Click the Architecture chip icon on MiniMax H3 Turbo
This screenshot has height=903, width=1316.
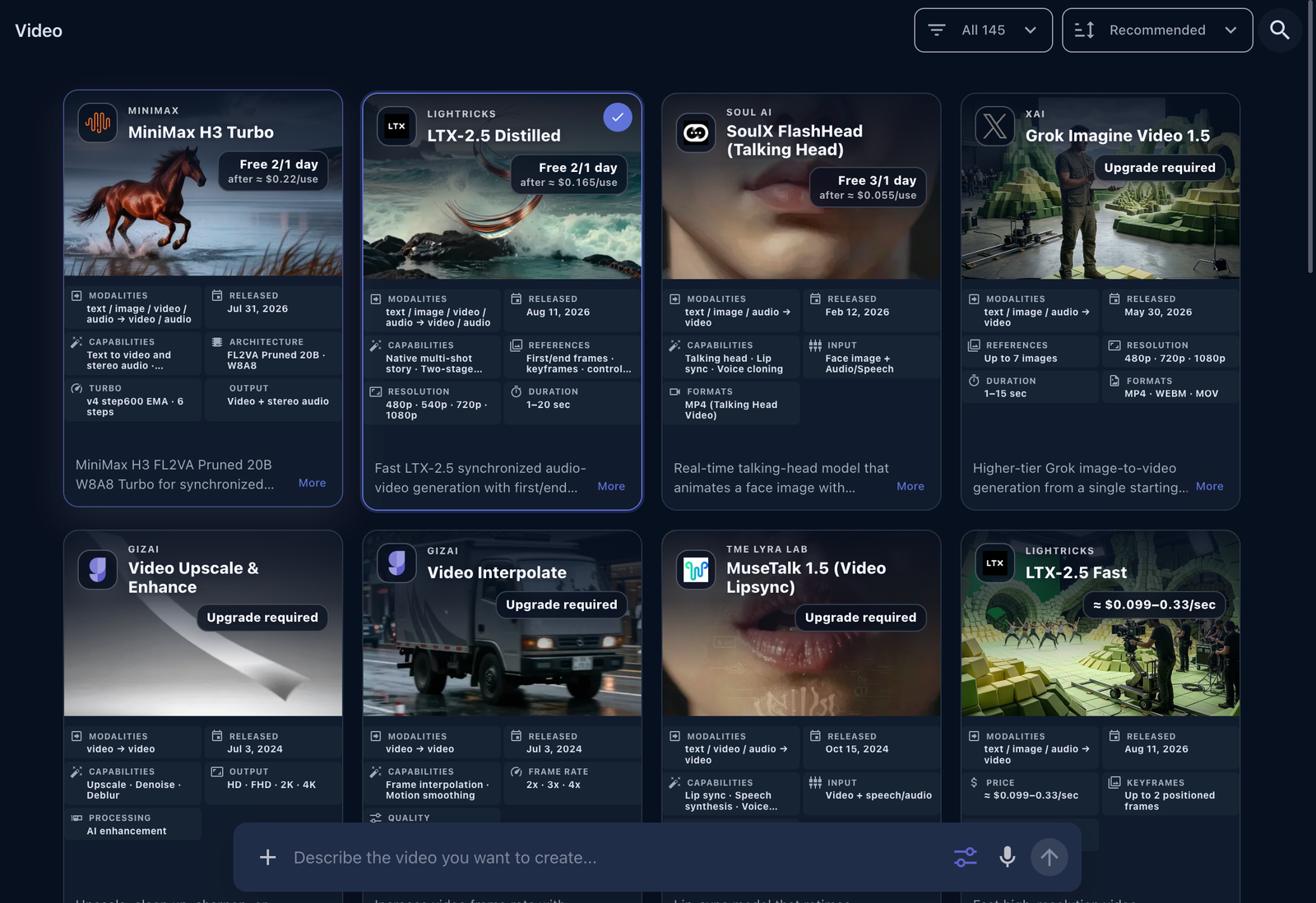pyautogui.click(x=217, y=342)
